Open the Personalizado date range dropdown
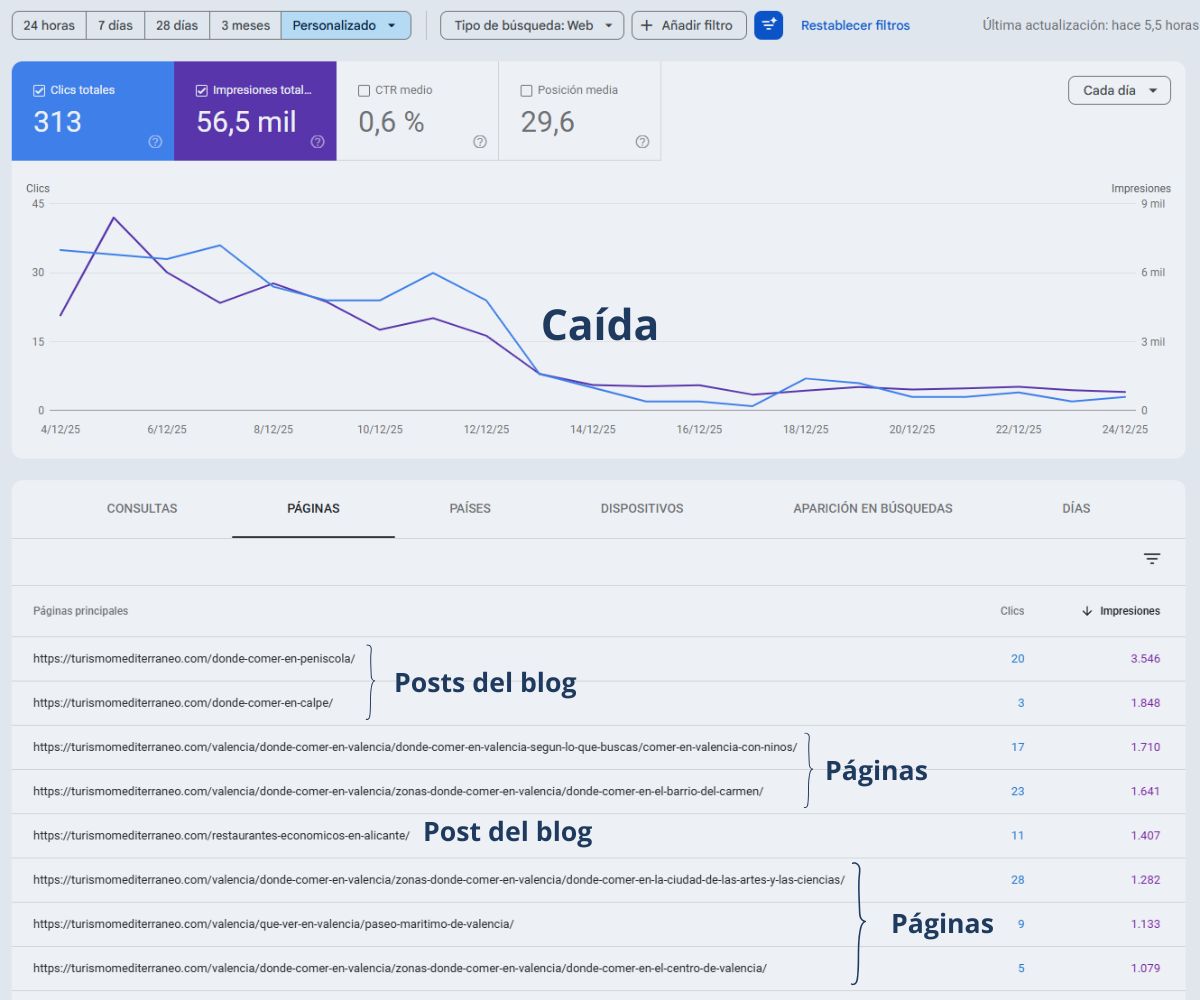Image resolution: width=1200 pixels, height=1000 pixels. 346,25
